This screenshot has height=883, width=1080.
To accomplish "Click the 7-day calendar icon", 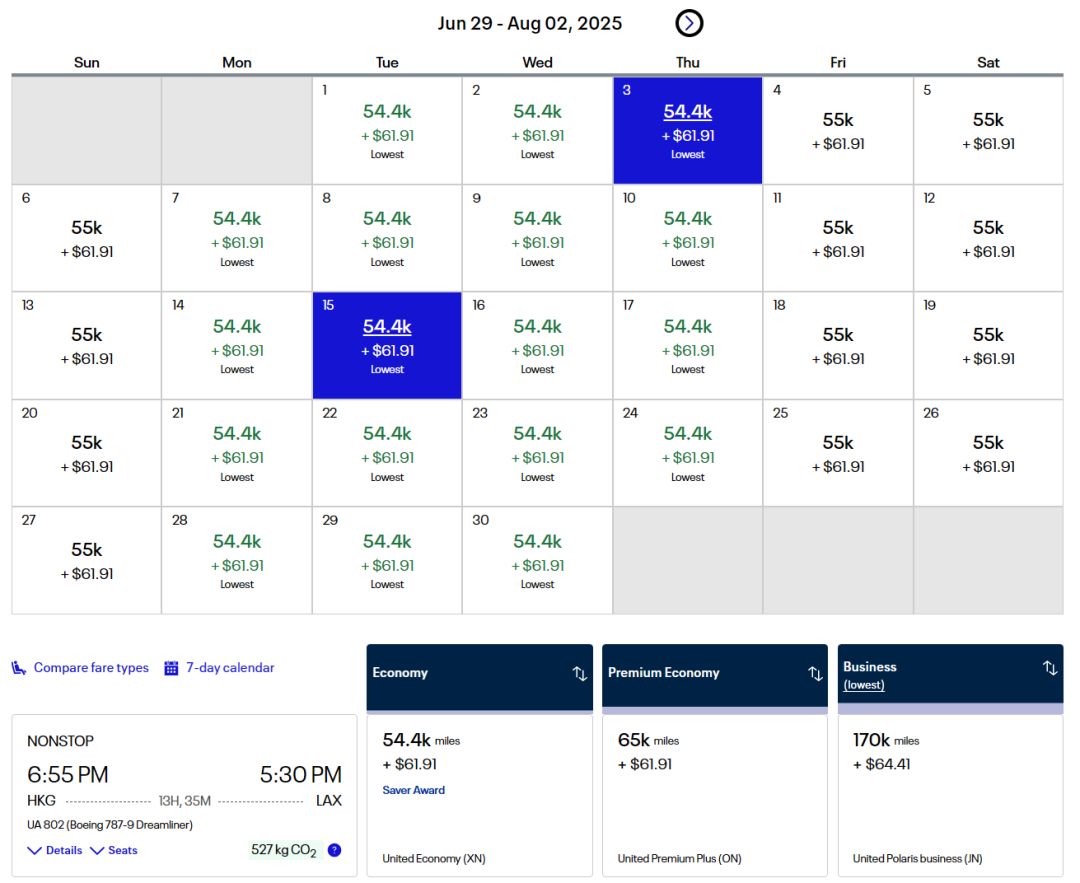I will pyautogui.click(x=171, y=668).
